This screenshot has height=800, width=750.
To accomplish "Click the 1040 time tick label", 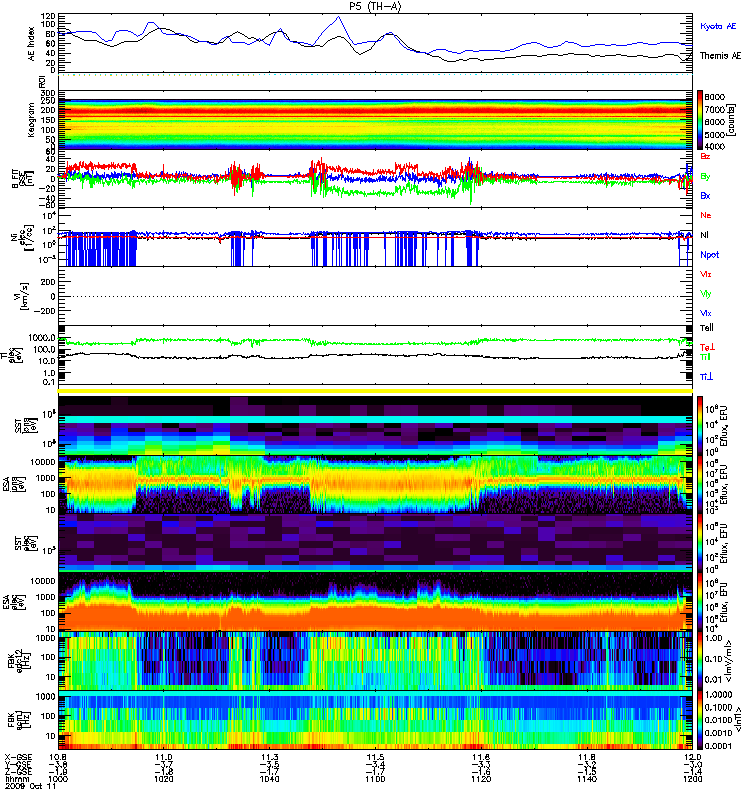I will point(269,779).
